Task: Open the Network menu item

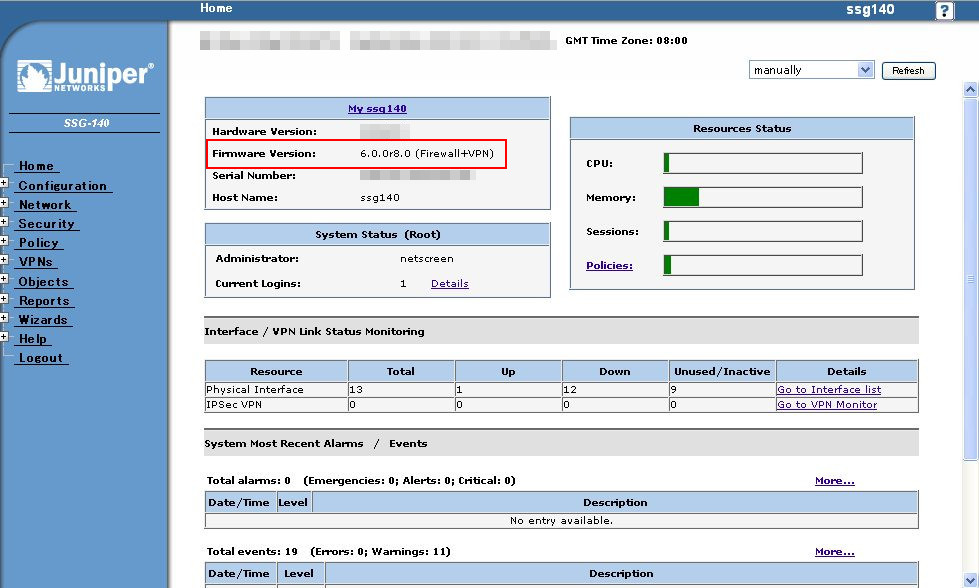Action: tap(45, 205)
